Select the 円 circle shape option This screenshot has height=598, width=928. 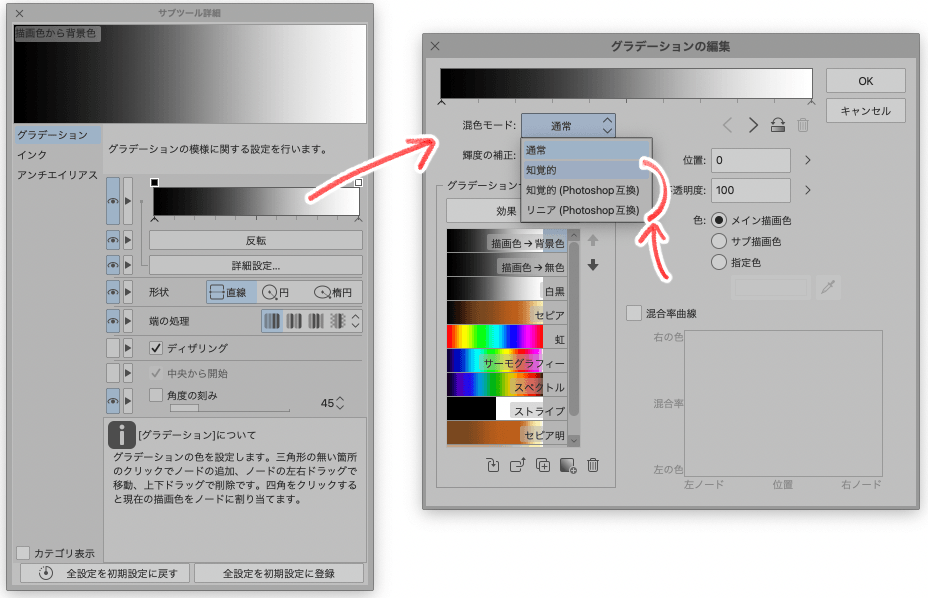pos(276,292)
